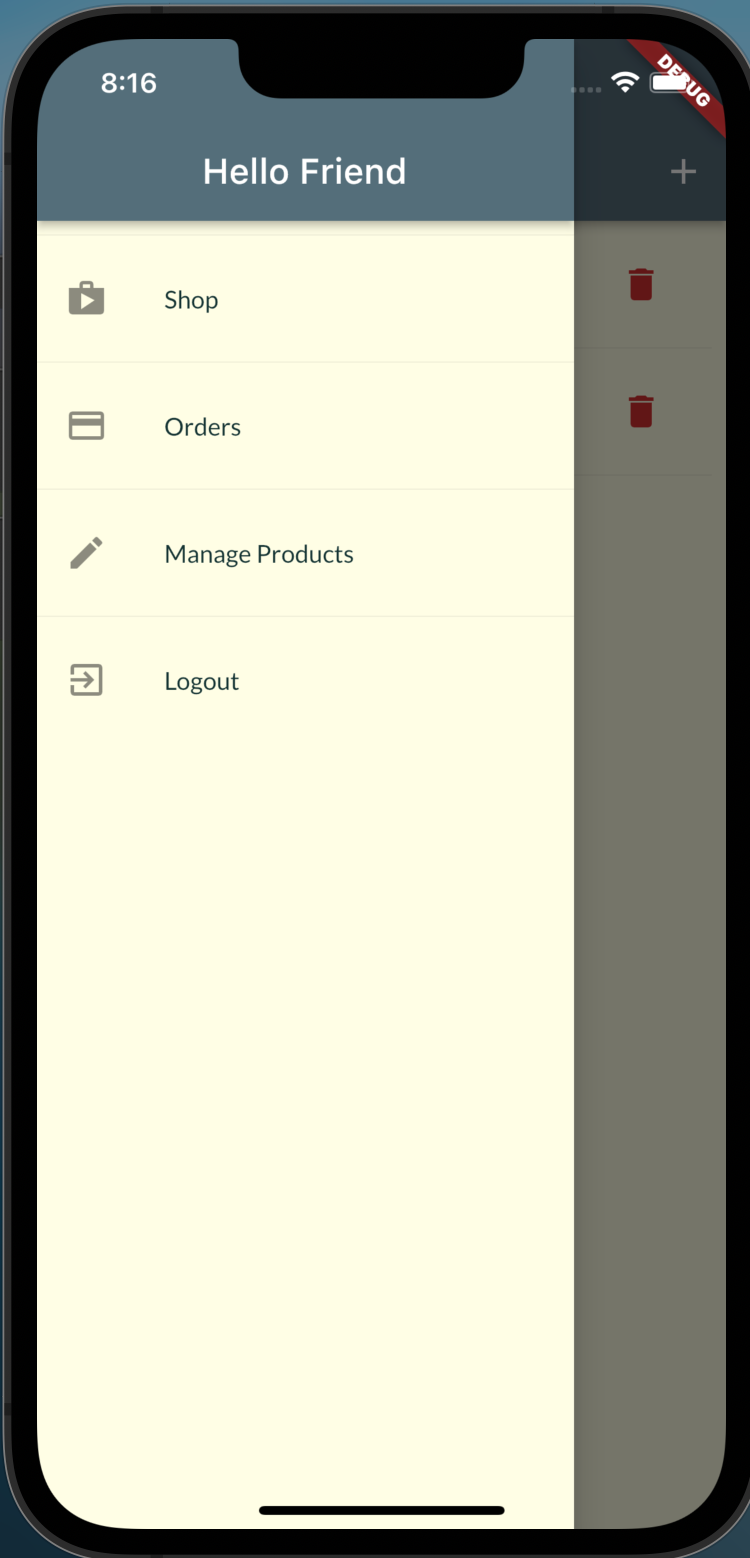Viewport: 750px width, 1558px height.
Task: Delete the first product via trash icon
Action: coord(641,285)
